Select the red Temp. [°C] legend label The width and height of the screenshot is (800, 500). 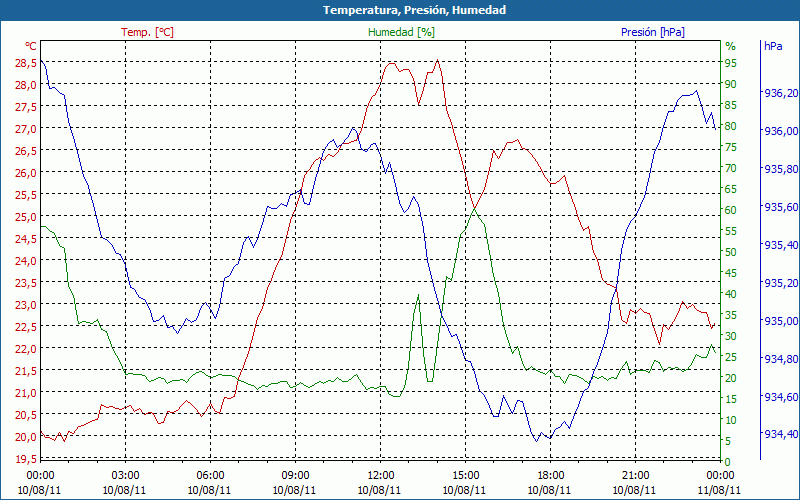[x=147, y=32]
